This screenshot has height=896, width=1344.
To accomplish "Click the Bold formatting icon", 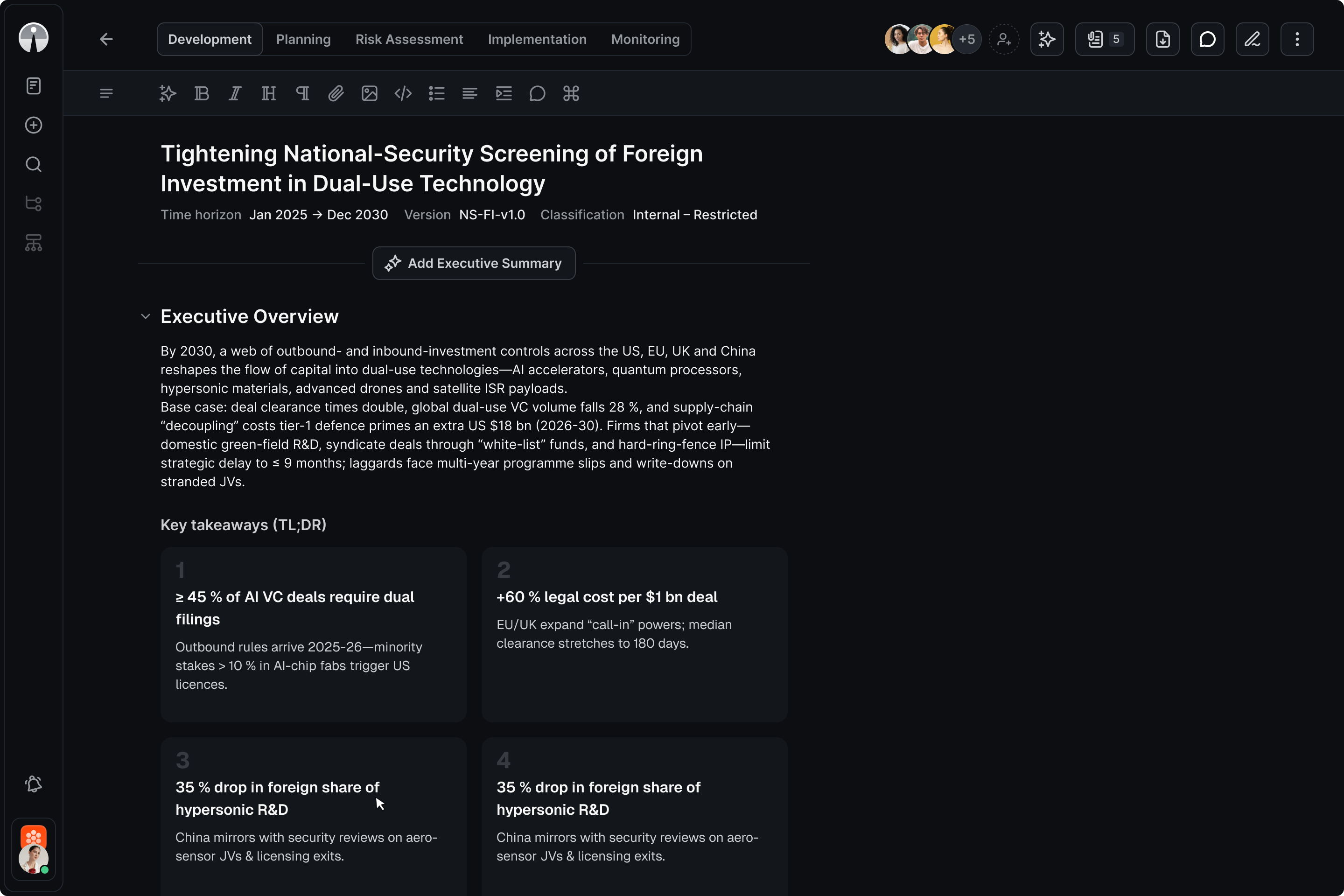I will point(202,93).
